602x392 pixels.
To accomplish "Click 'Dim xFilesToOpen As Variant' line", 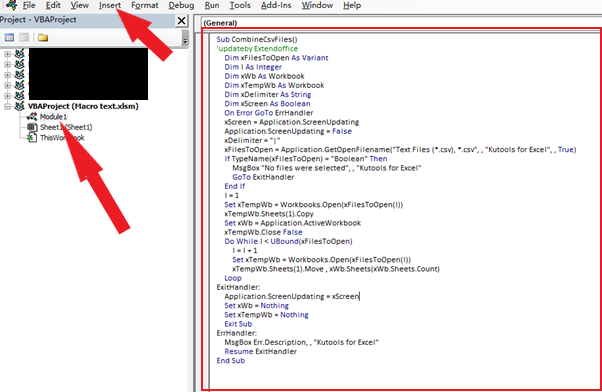I will (x=276, y=58).
